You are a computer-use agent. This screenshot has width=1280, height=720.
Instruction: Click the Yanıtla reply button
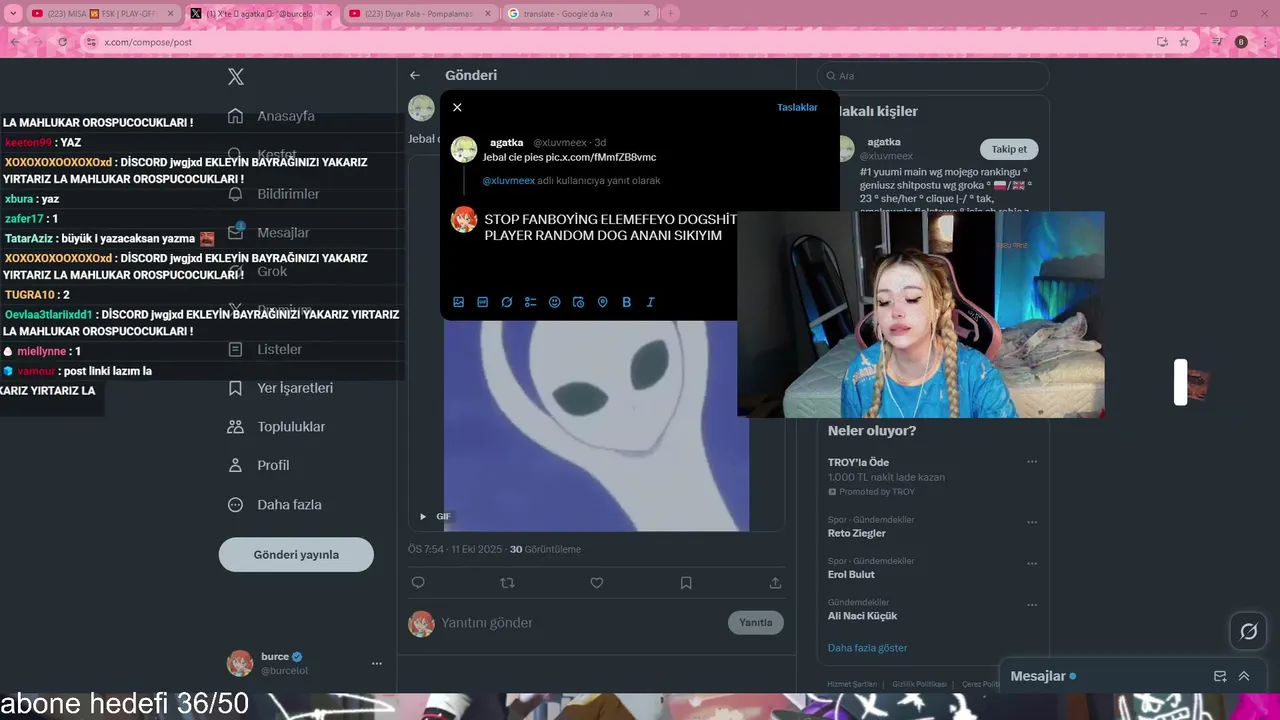[756, 622]
